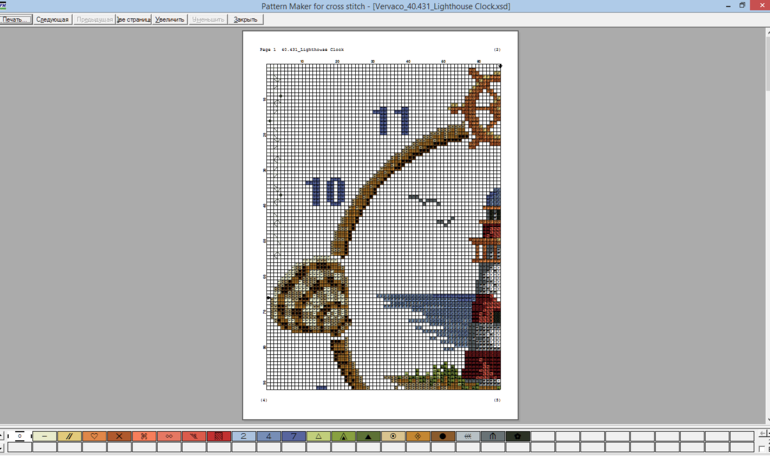Choose the dark blue swatch labeled 7
This screenshot has width=770, height=456.
pyautogui.click(x=294, y=437)
